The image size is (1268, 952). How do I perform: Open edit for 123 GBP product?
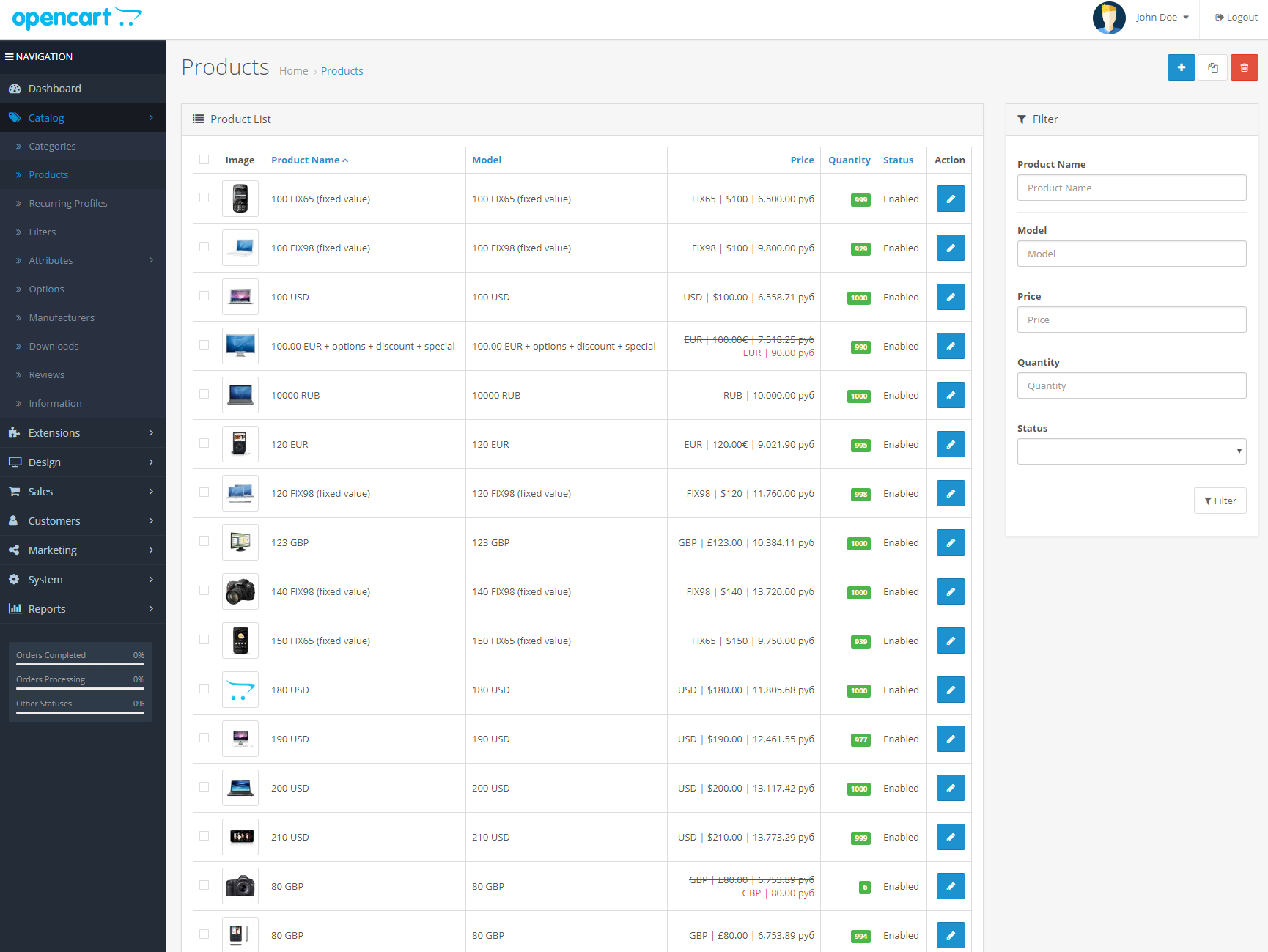(x=950, y=542)
